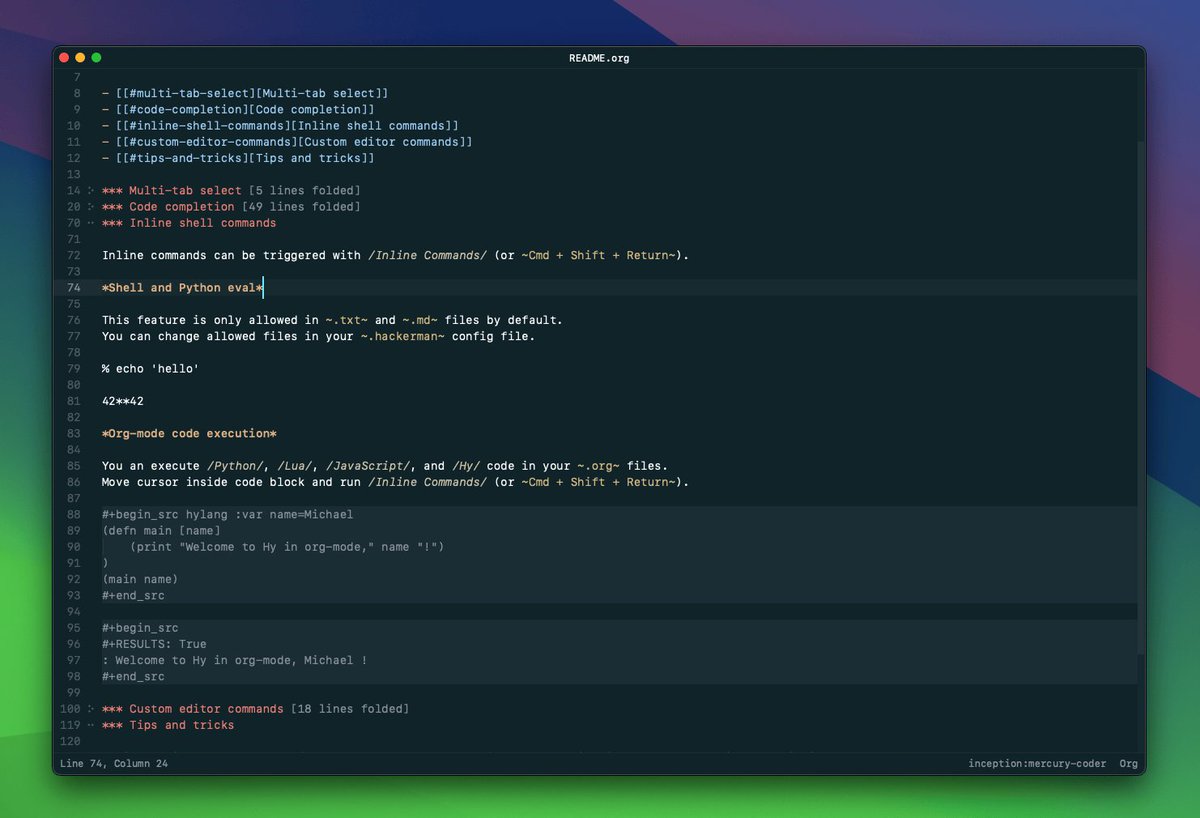This screenshot has height=818, width=1200.
Task: Click the 42**42 expression line
Action: [x=123, y=401]
